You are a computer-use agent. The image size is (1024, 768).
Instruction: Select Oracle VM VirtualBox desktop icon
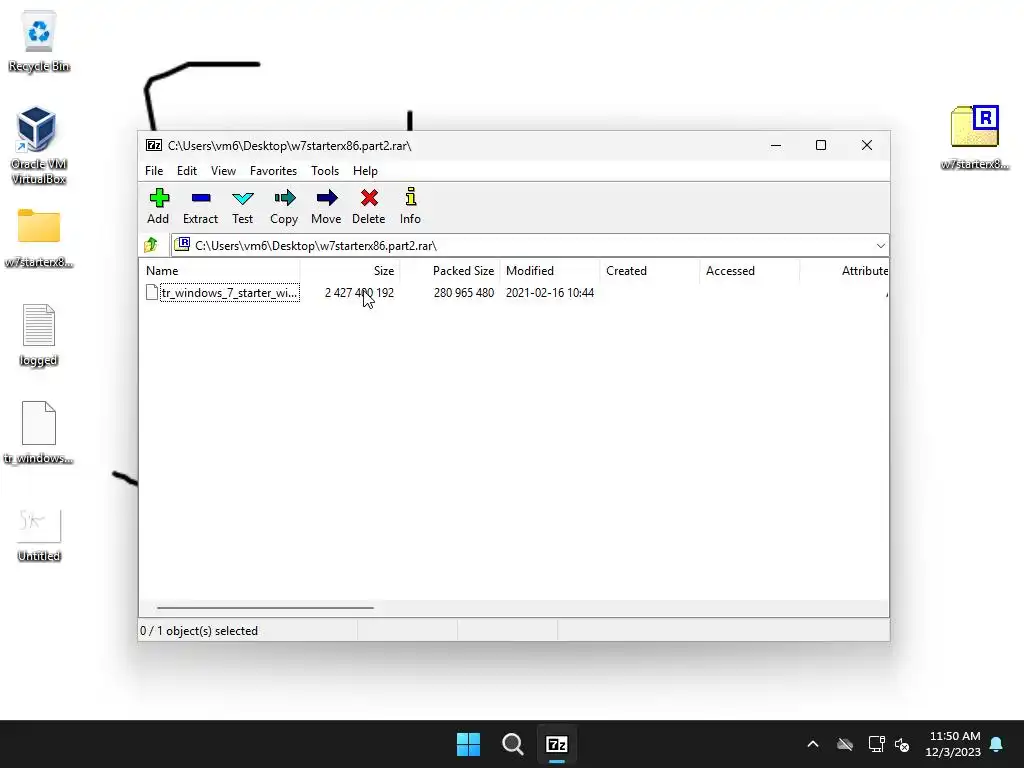coord(39,146)
